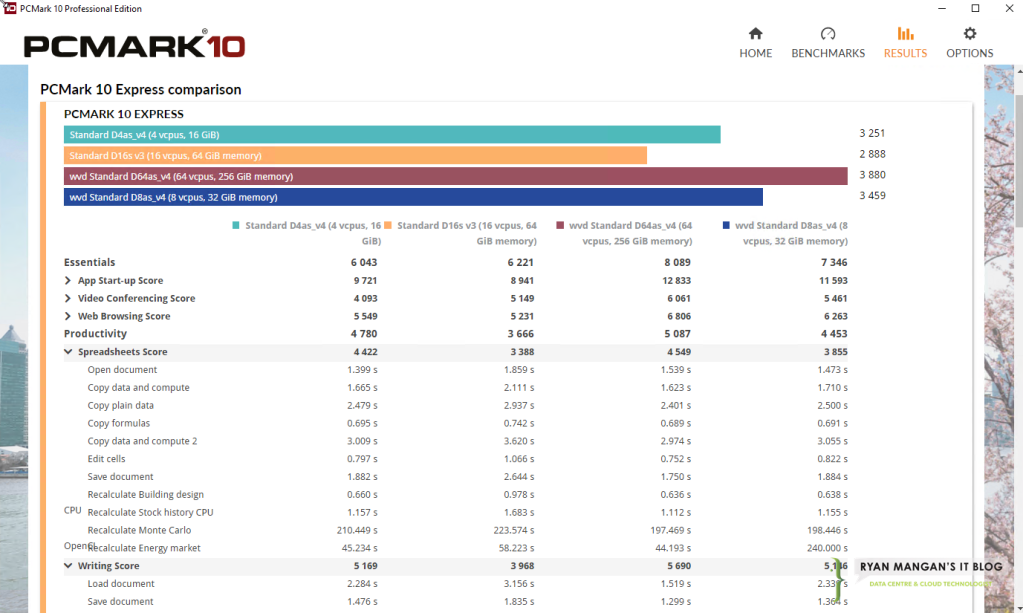
Task: Click the blue wvd Standard D8as_v4 bar
Action: tap(413, 197)
